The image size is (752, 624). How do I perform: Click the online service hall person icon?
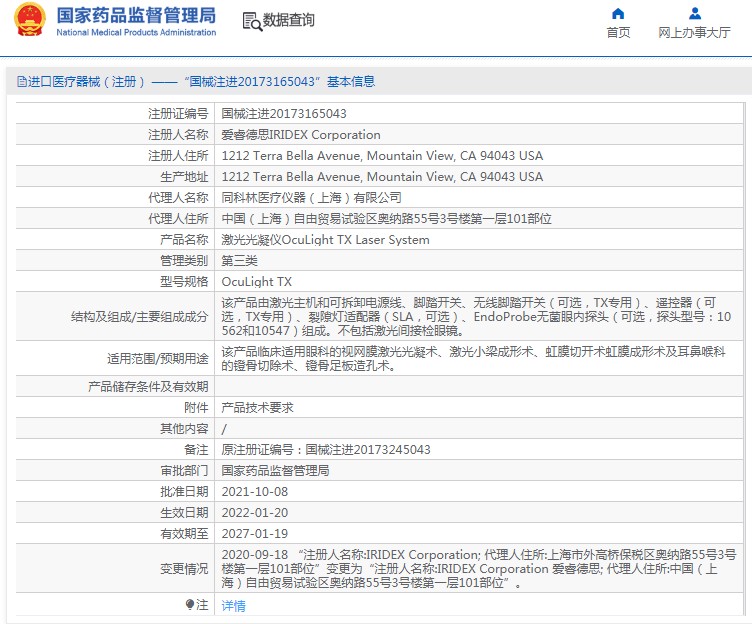[x=694, y=13]
